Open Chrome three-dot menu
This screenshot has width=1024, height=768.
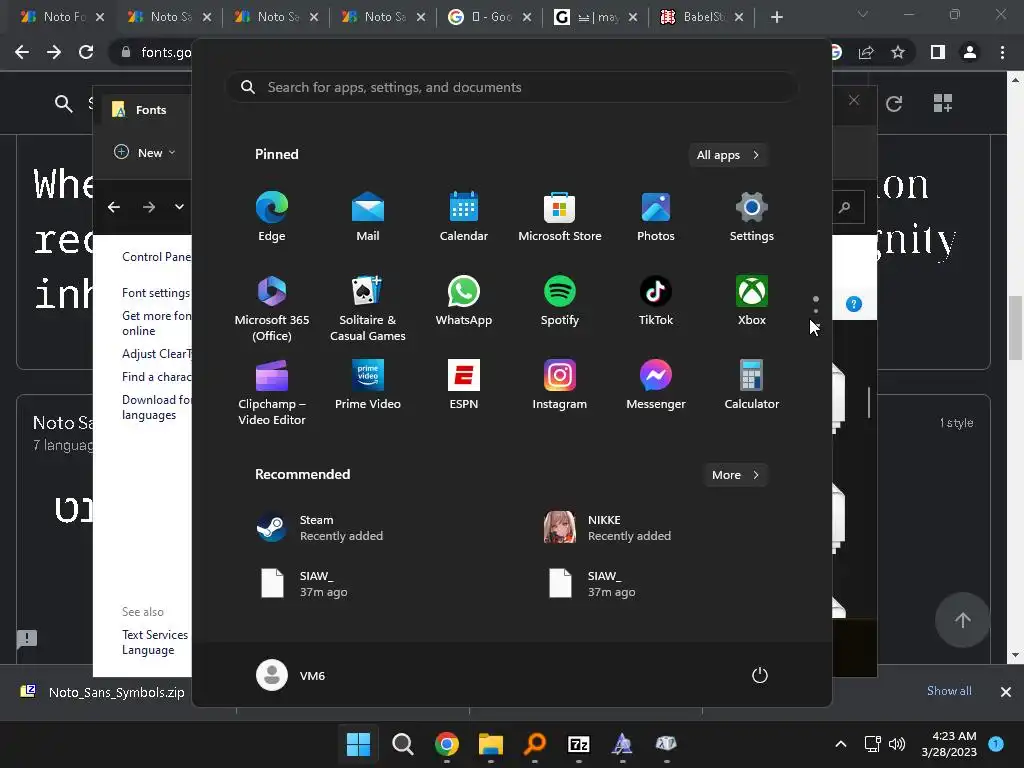tap(1002, 52)
